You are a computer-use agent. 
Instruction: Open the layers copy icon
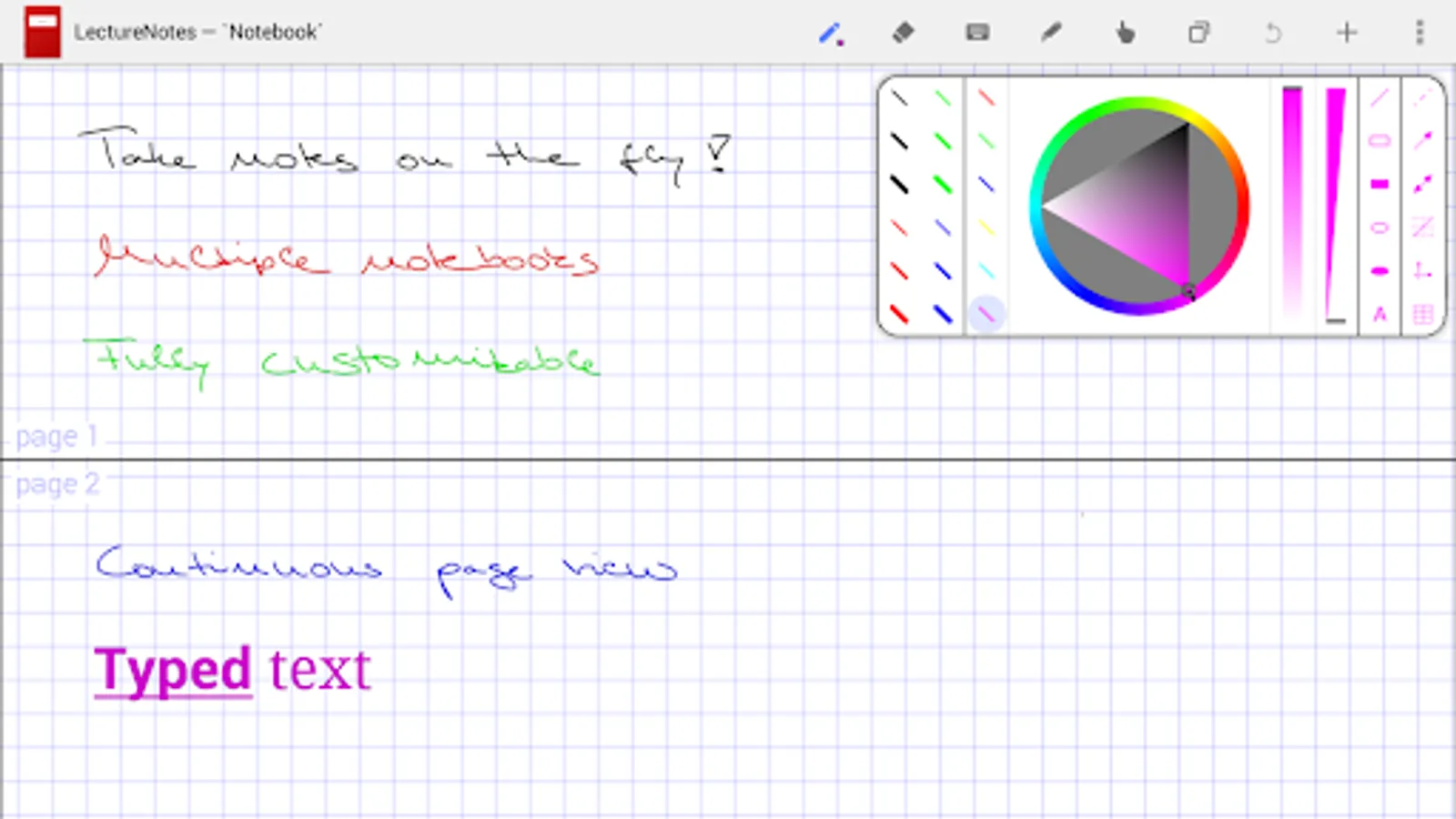[x=1199, y=34]
